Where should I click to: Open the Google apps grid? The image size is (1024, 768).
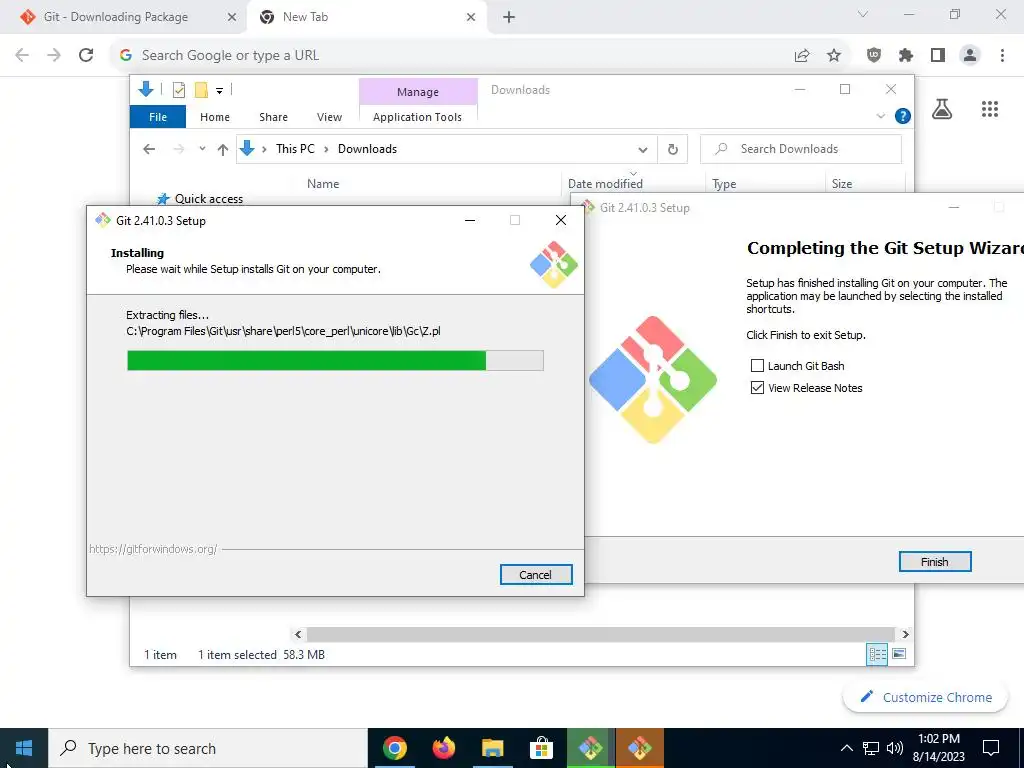point(990,109)
